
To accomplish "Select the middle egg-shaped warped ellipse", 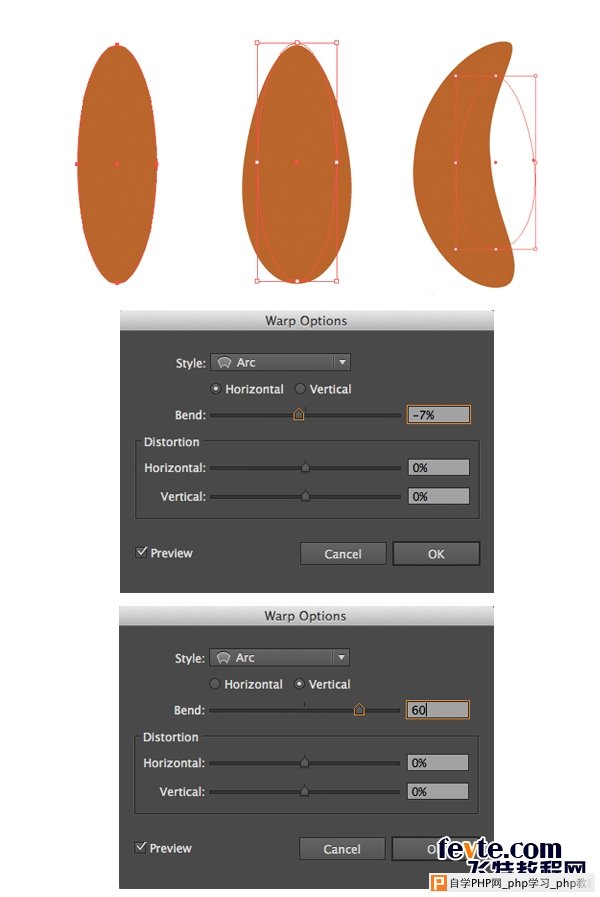I will (x=297, y=163).
